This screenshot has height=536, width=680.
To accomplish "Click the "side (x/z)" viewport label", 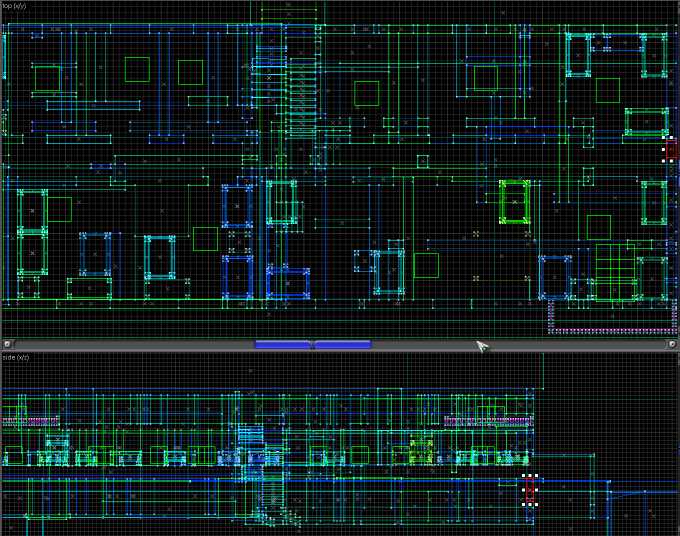I will (16, 357).
